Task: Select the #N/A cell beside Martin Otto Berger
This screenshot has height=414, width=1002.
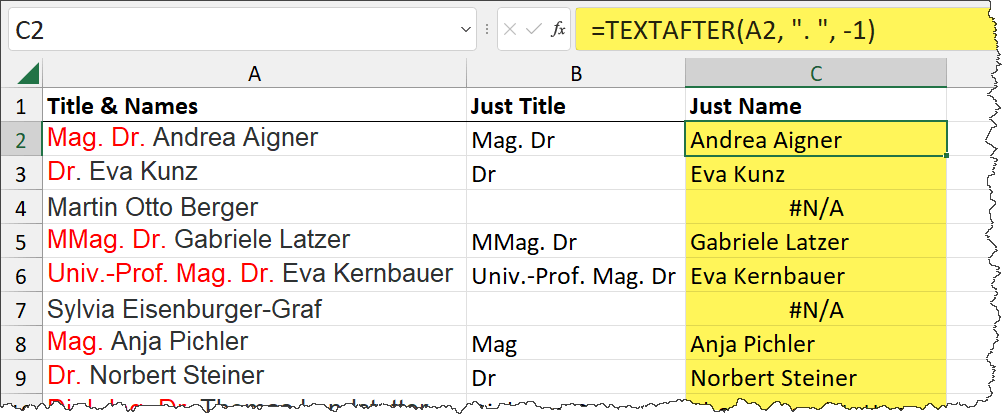Action: (x=816, y=208)
